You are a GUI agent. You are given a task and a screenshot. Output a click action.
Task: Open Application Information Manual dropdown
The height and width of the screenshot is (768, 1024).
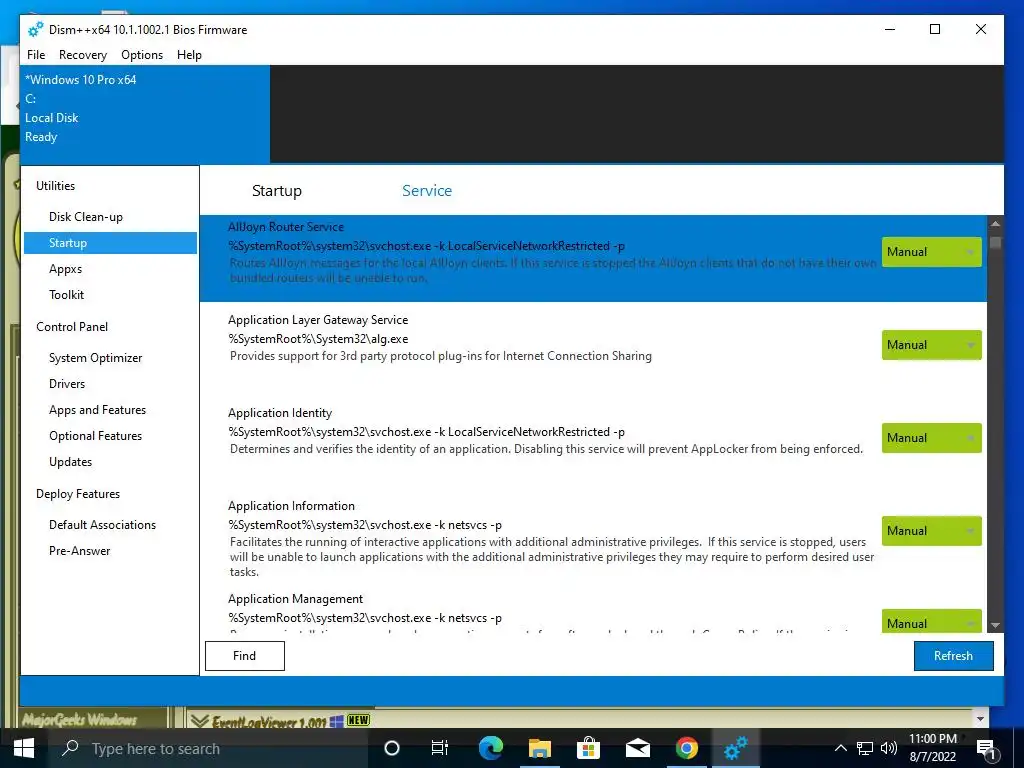point(931,531)
